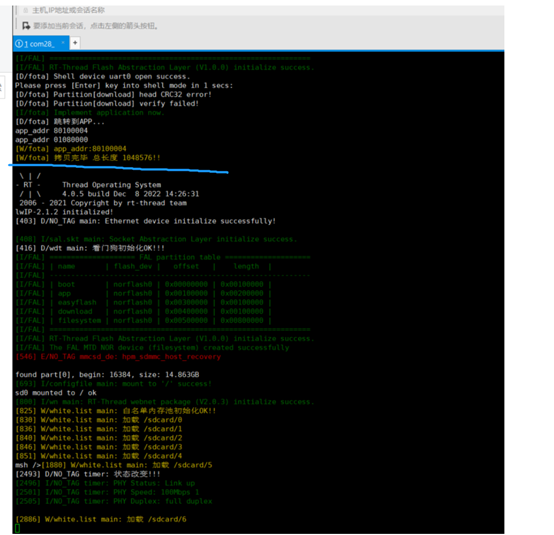Click the 'Thread Operating System' banner line
Image resolution: width=554 pixels, height=535 pixels.
click(x=111, y=185)
